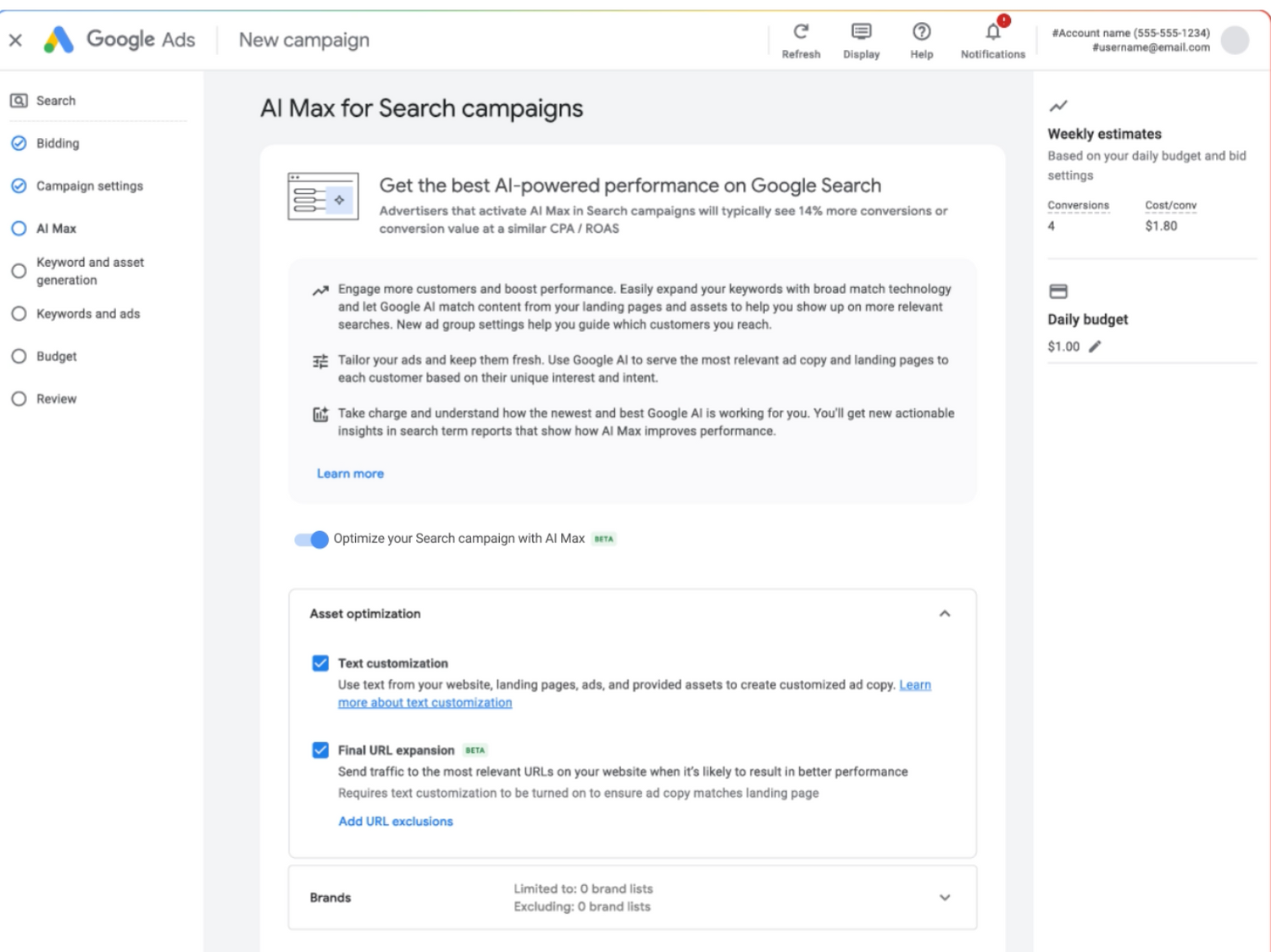The image size is (1271, 952).
Task: Uncheck the Text customization checkbox
Action: tap(320, 663)
